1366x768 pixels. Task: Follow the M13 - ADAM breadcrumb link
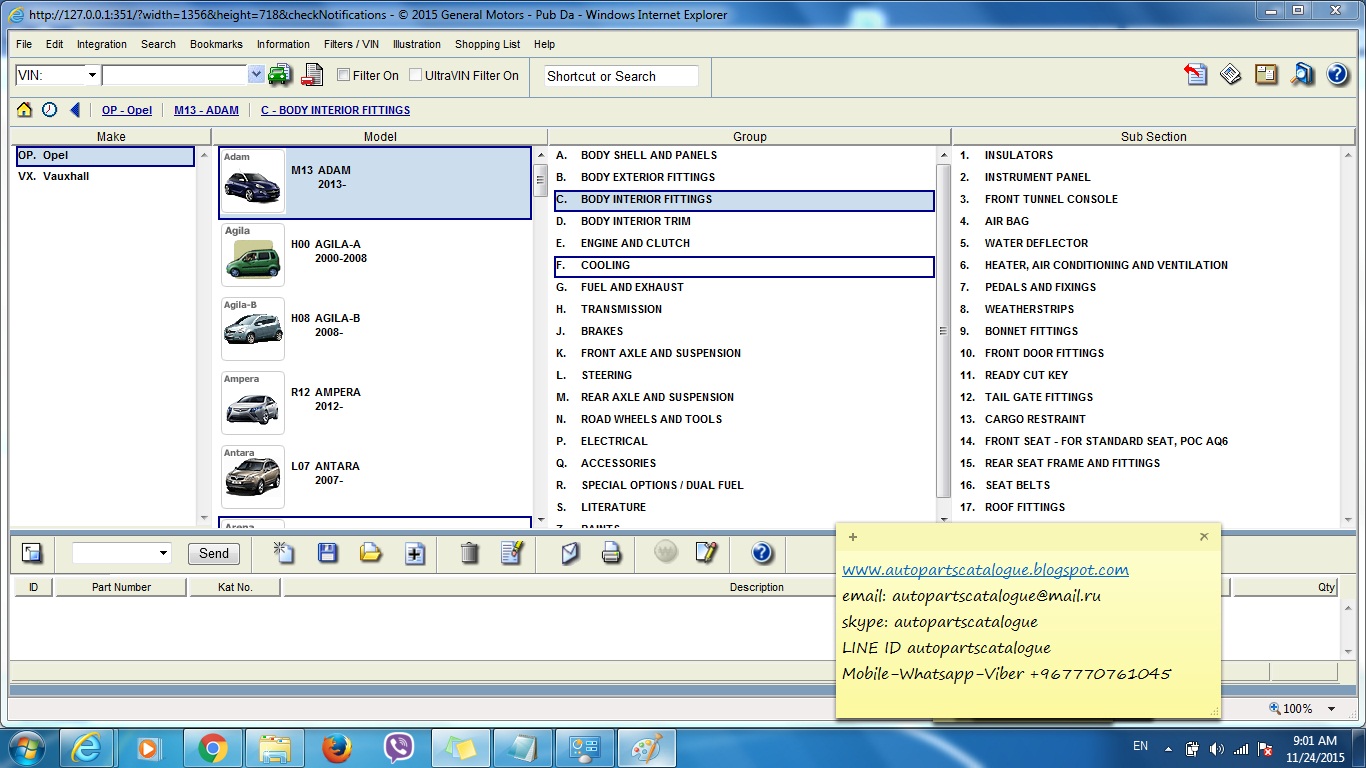coord(206,110)
